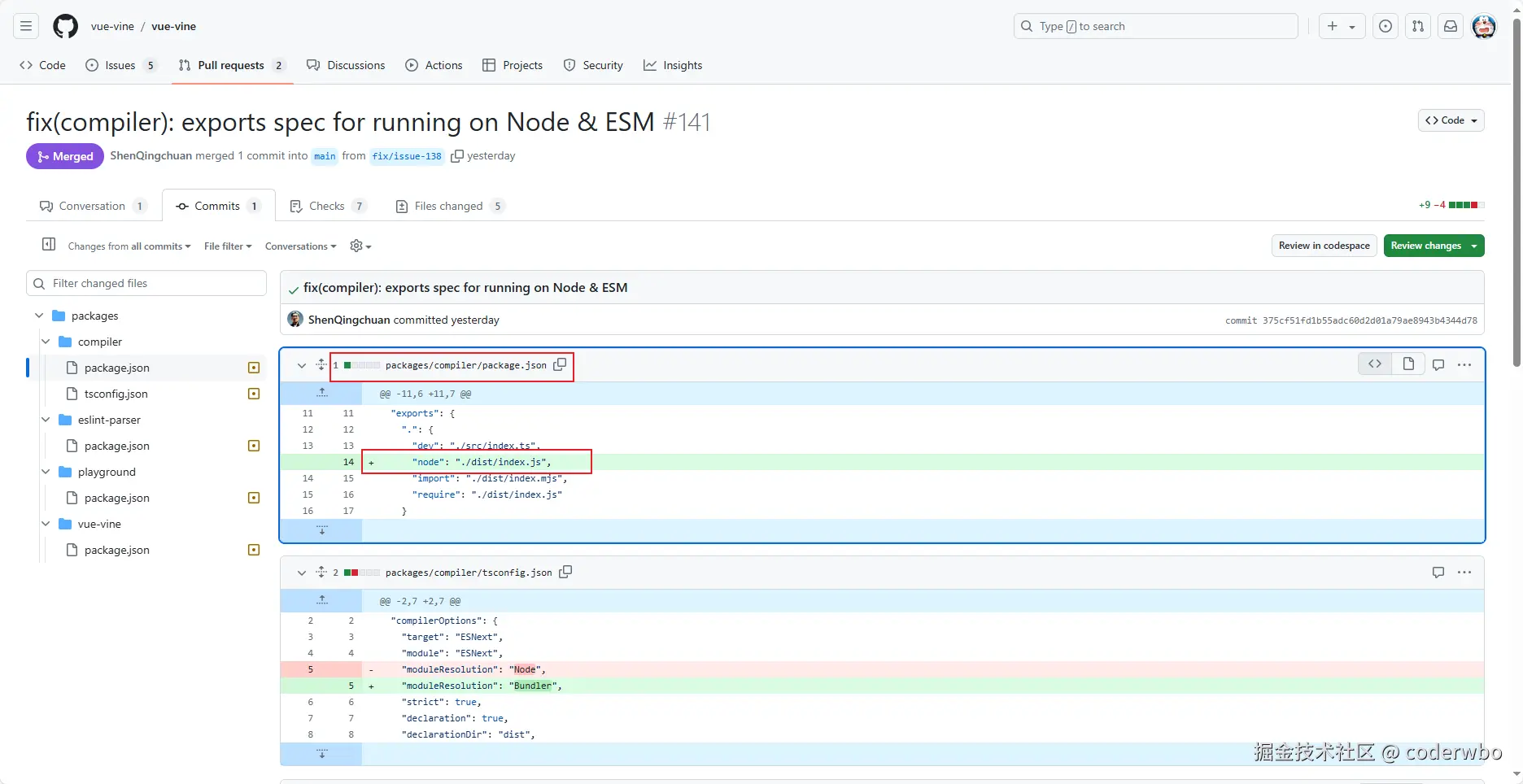This screenshot has height=784, width=1523.
Task: Open the File filter dropdown
Action: point(228,246)
